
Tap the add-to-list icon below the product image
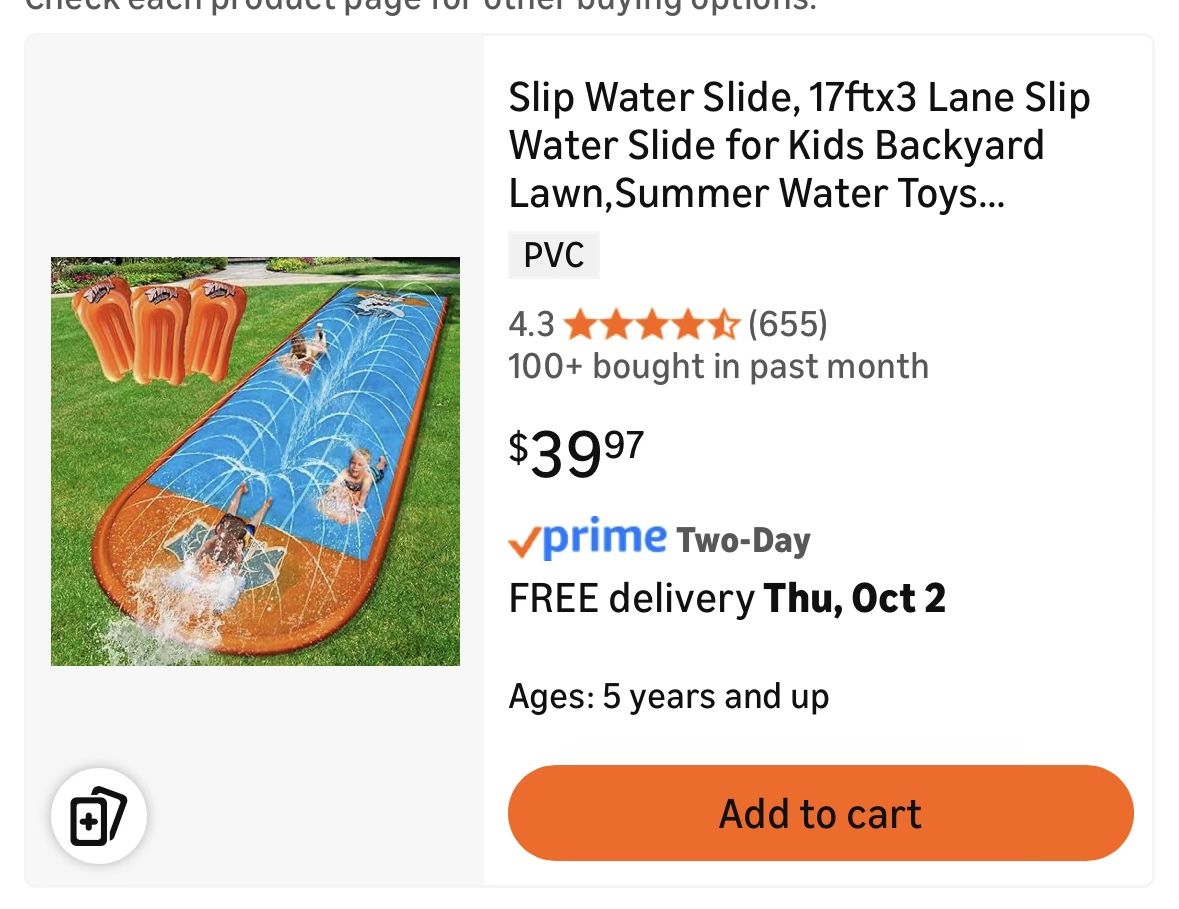pyautogui.click(x=98, y=817)
